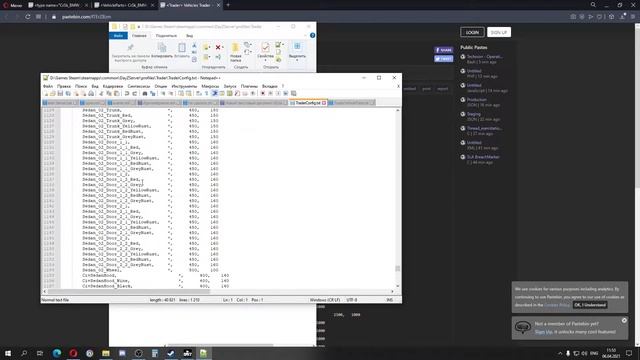The width and height of the screenshot is (640, 360).
Task: Click the Вставить paste button in Explorer ribbon
Action: (182, 51)
